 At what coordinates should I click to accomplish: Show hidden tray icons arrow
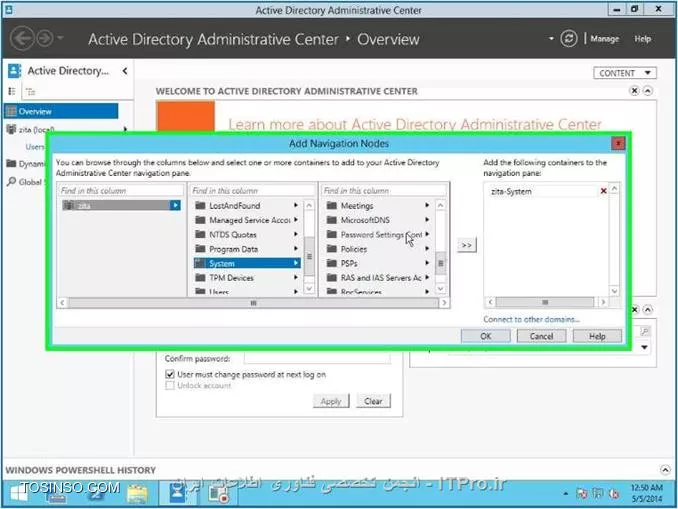[566, 493]
